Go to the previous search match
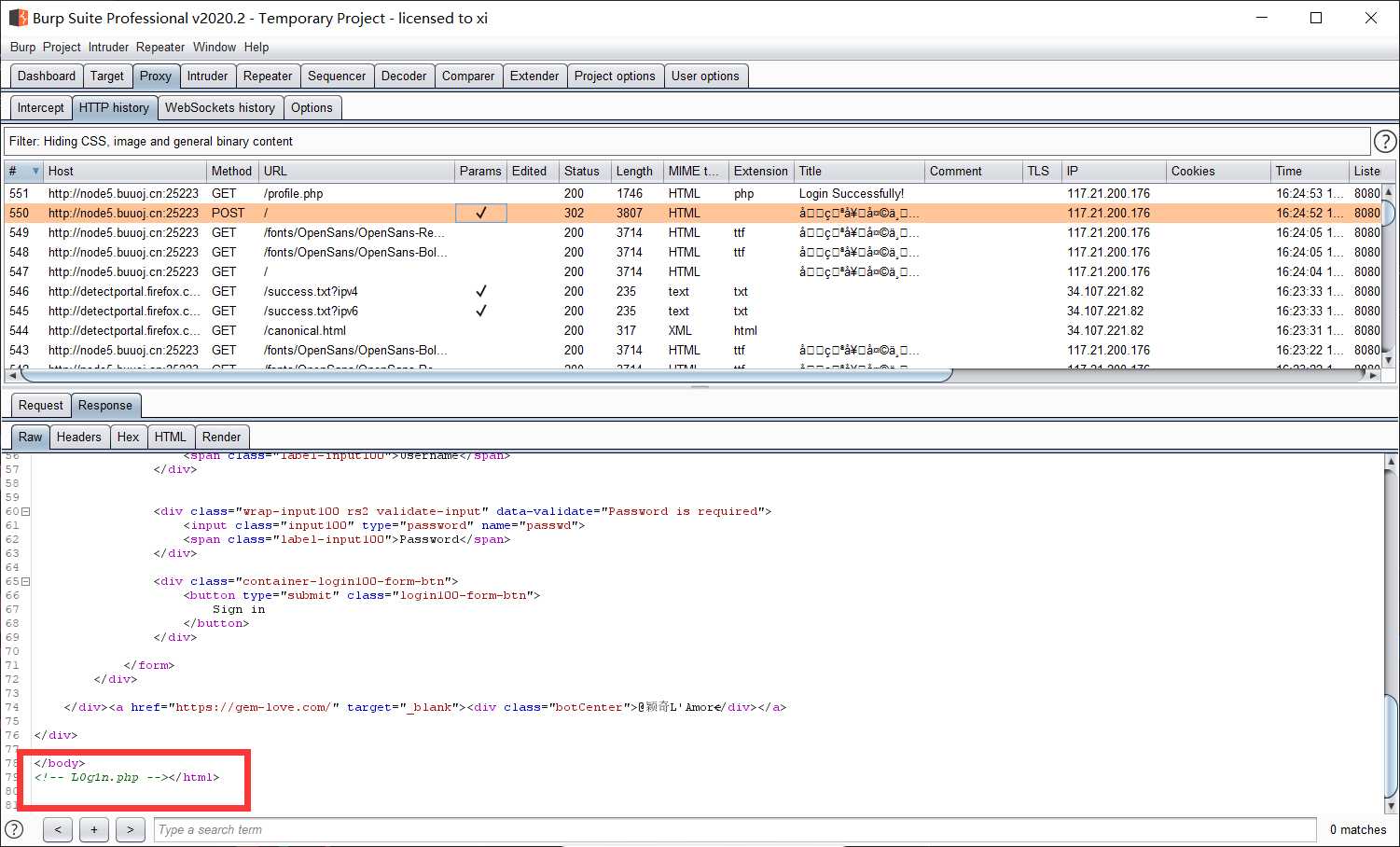The width and height of the screenshot is (1400, 847). click(58, 829)
